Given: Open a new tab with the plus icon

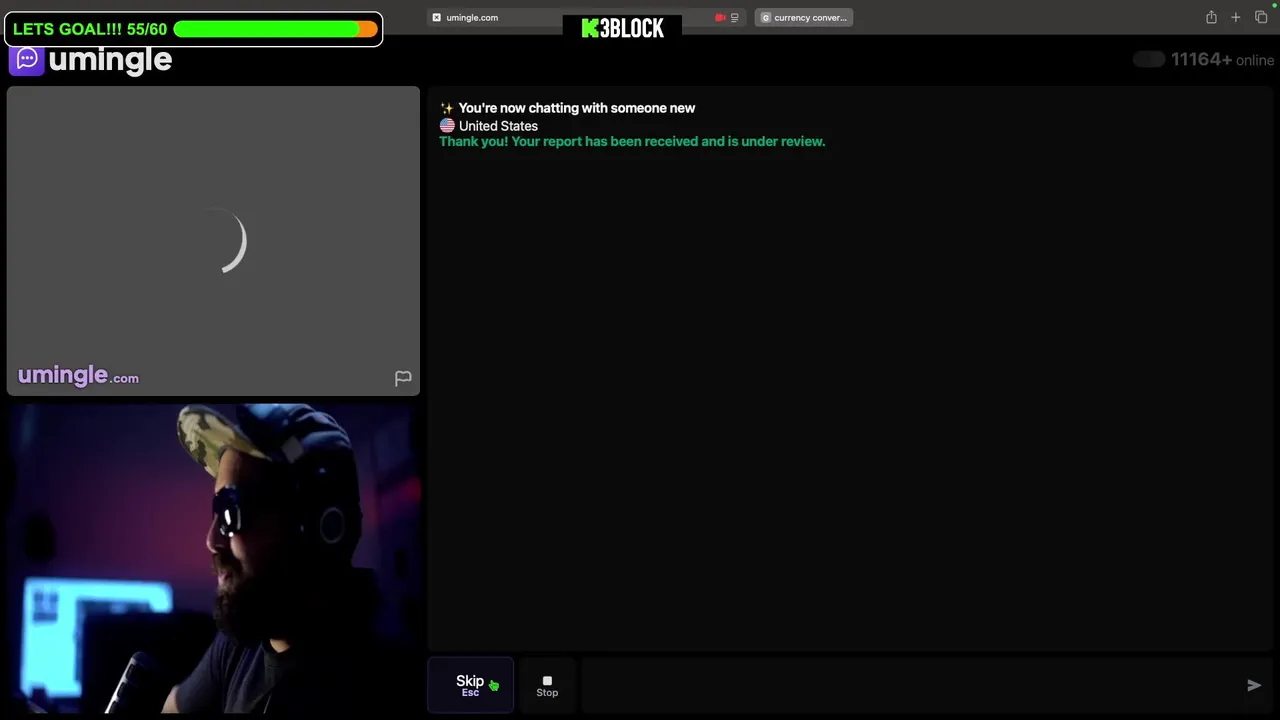Looking at the screenshot, I should point(1236,17).
